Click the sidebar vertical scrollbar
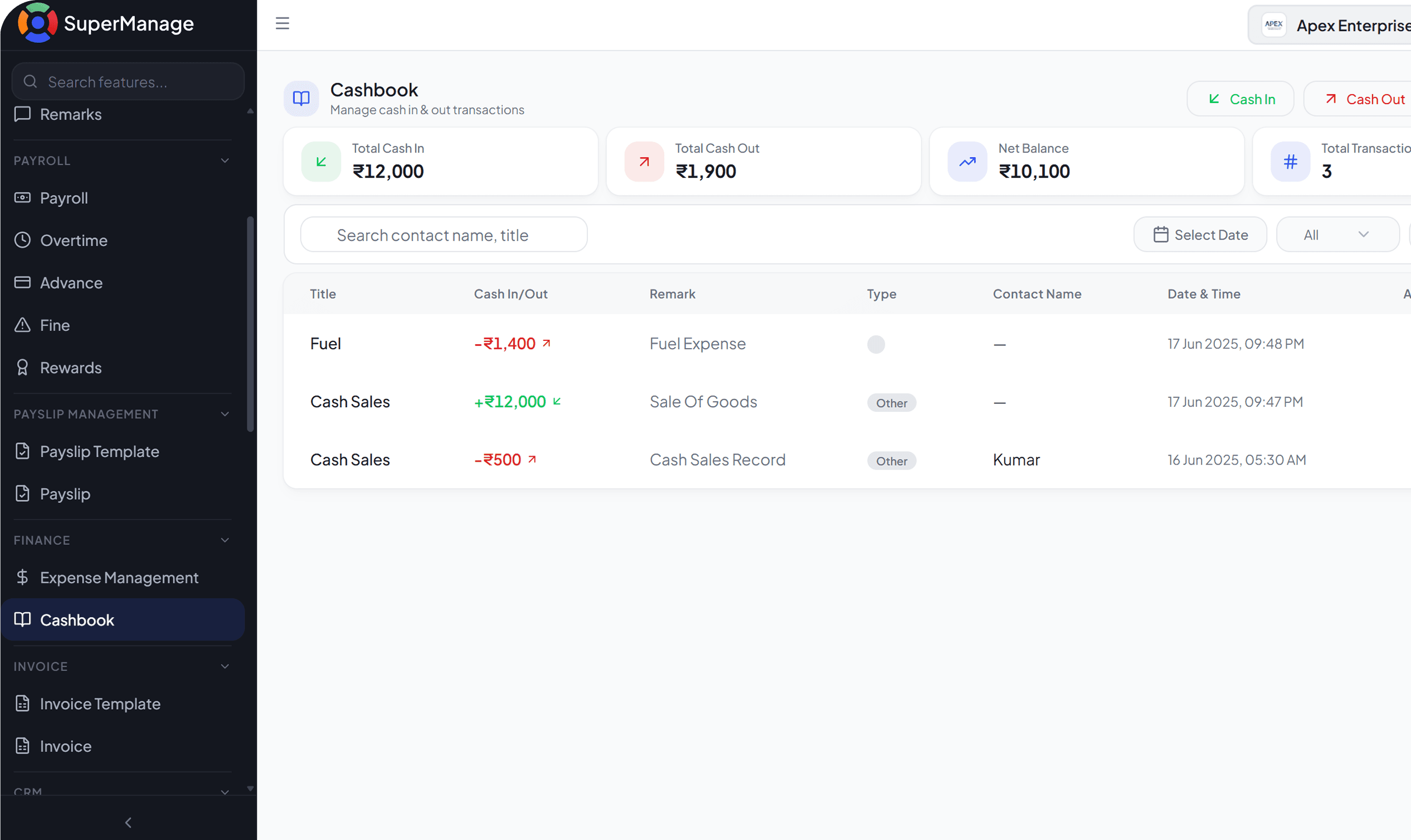This screenshot has width=1411, height=840. coord(250,324)
